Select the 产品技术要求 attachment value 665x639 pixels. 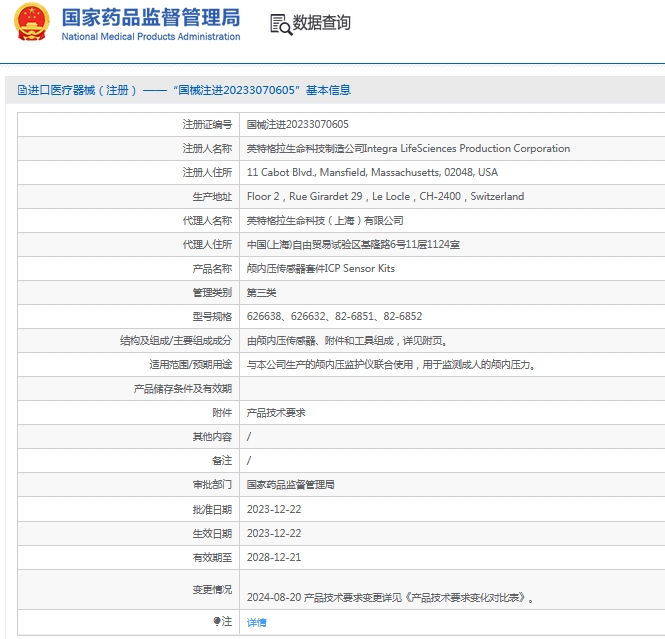tap(276, 413)
